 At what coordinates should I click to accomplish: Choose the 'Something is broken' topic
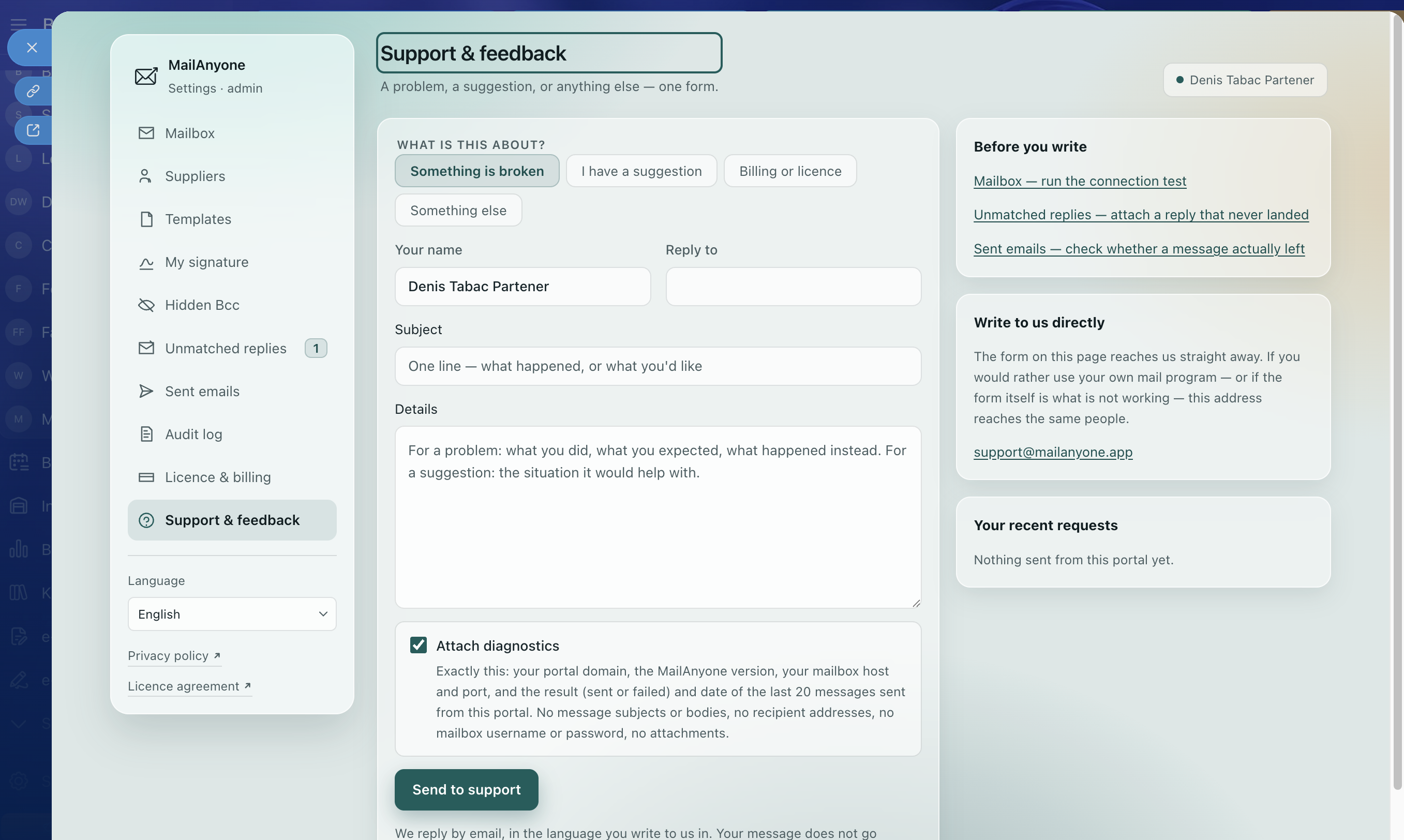(x=476, y=171)
